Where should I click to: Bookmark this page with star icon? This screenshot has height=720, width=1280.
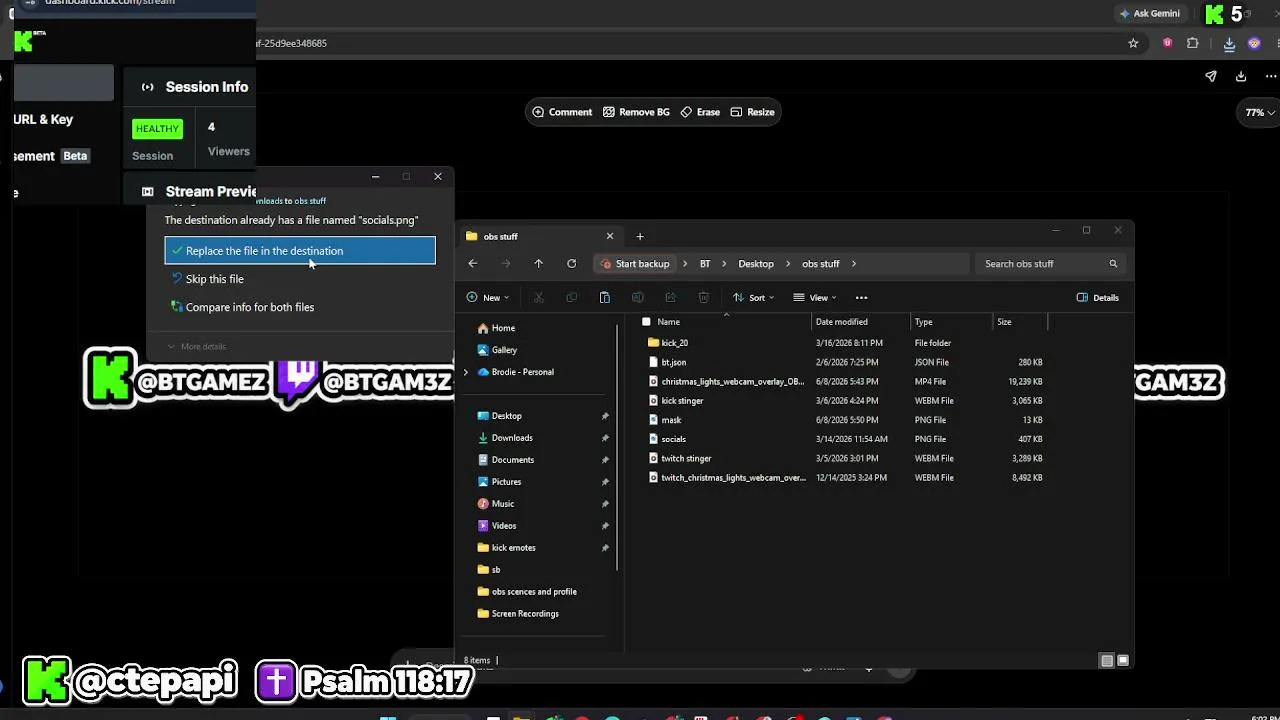click(x=1133, y=44)
